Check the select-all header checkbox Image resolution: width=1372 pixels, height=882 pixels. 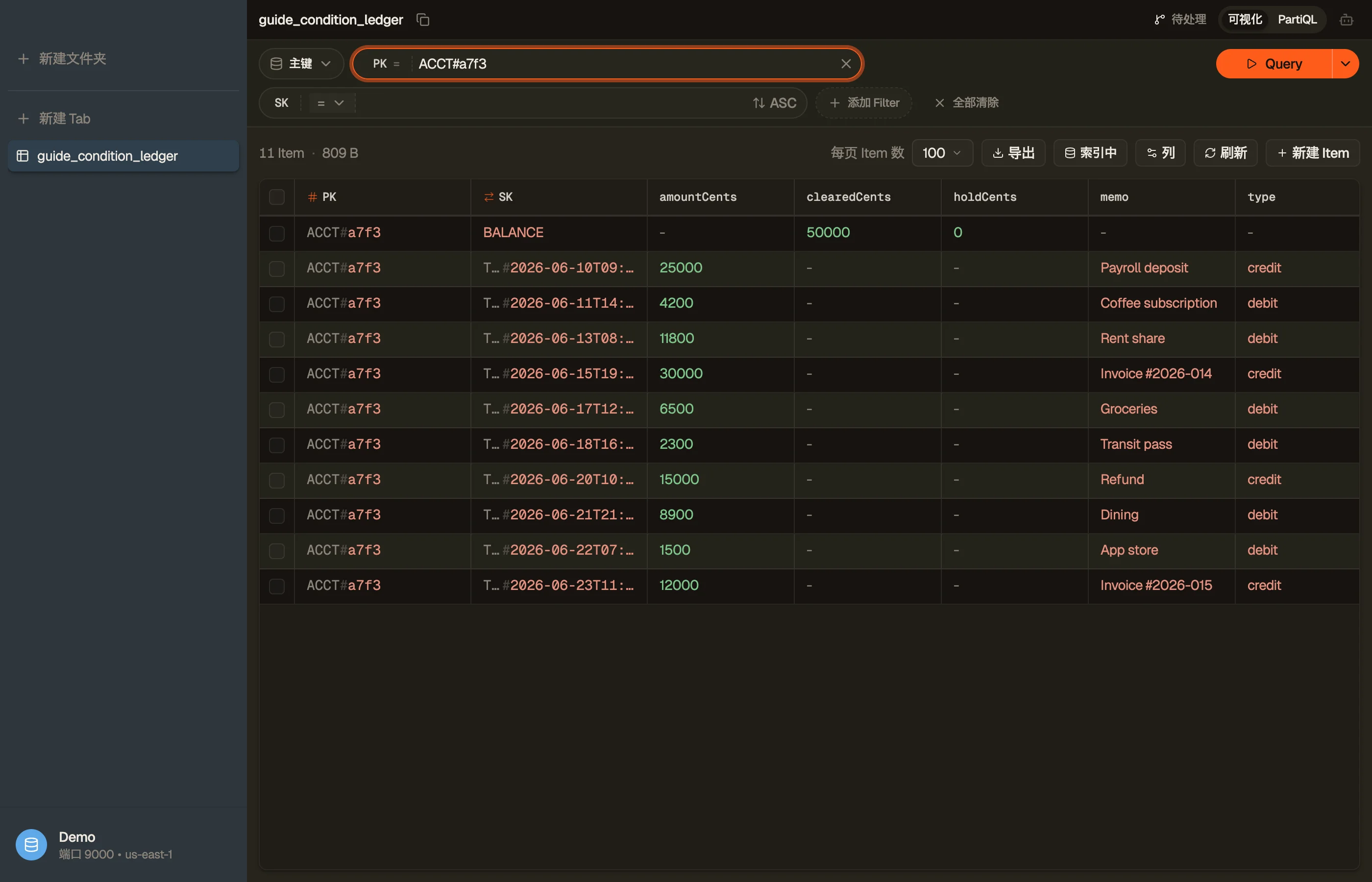276,197
